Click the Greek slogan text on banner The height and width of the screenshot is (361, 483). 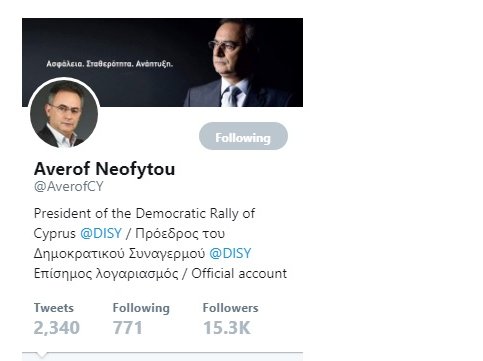pyautogui.click(x=109, y=64)
